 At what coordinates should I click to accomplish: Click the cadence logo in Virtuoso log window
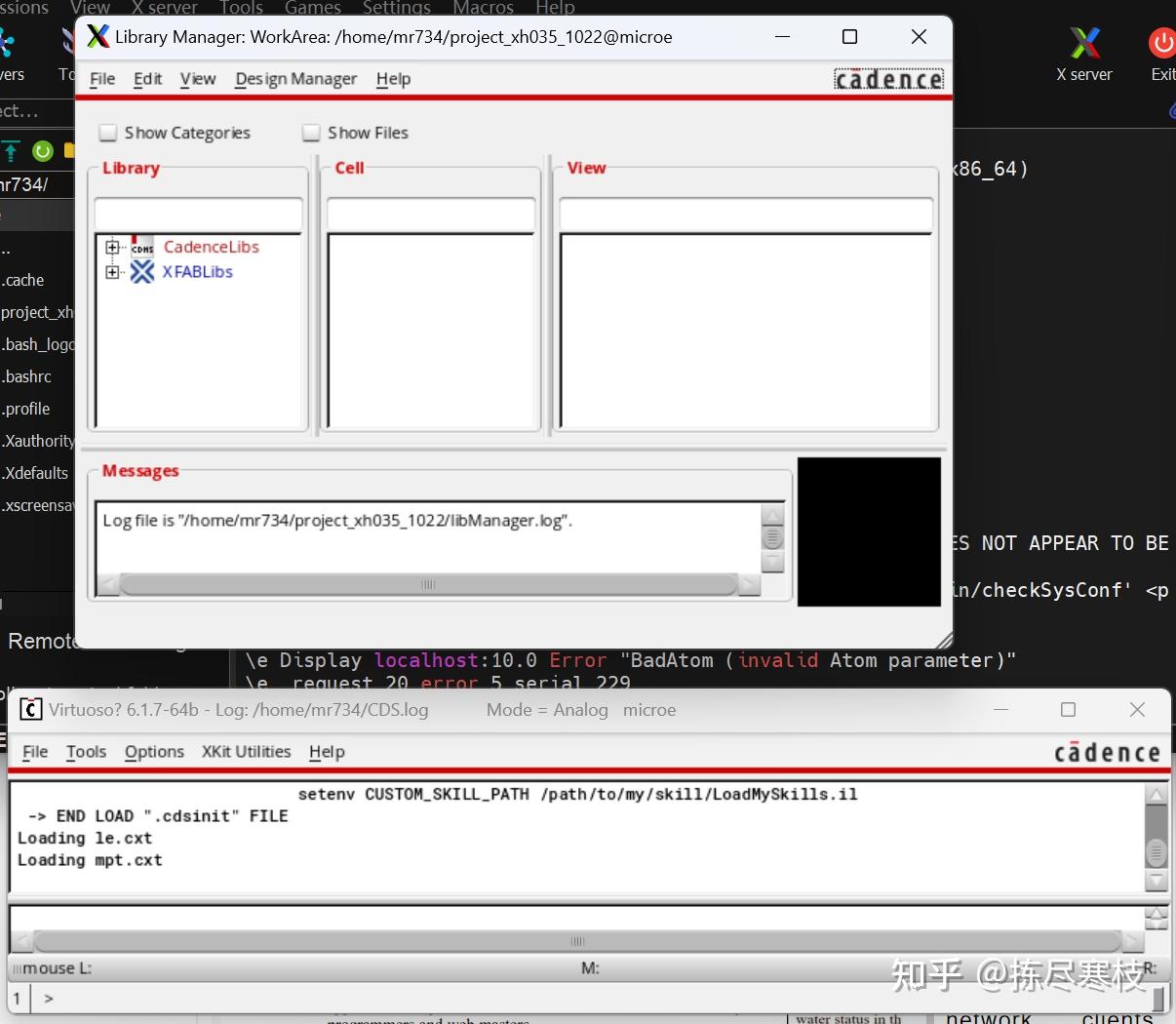(x=1107, y=752)
